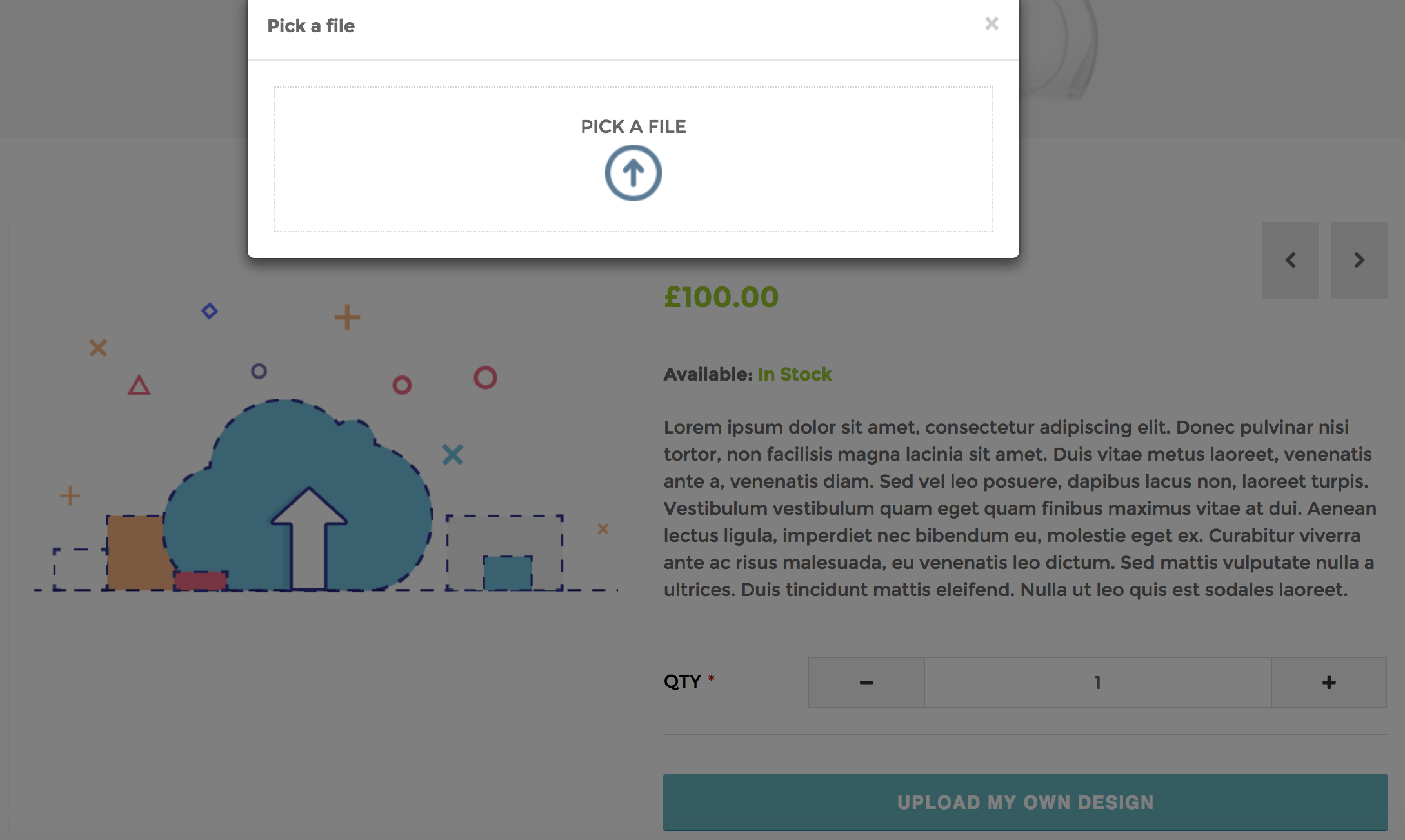Click the orange square left of the cloud

(135, 552)
